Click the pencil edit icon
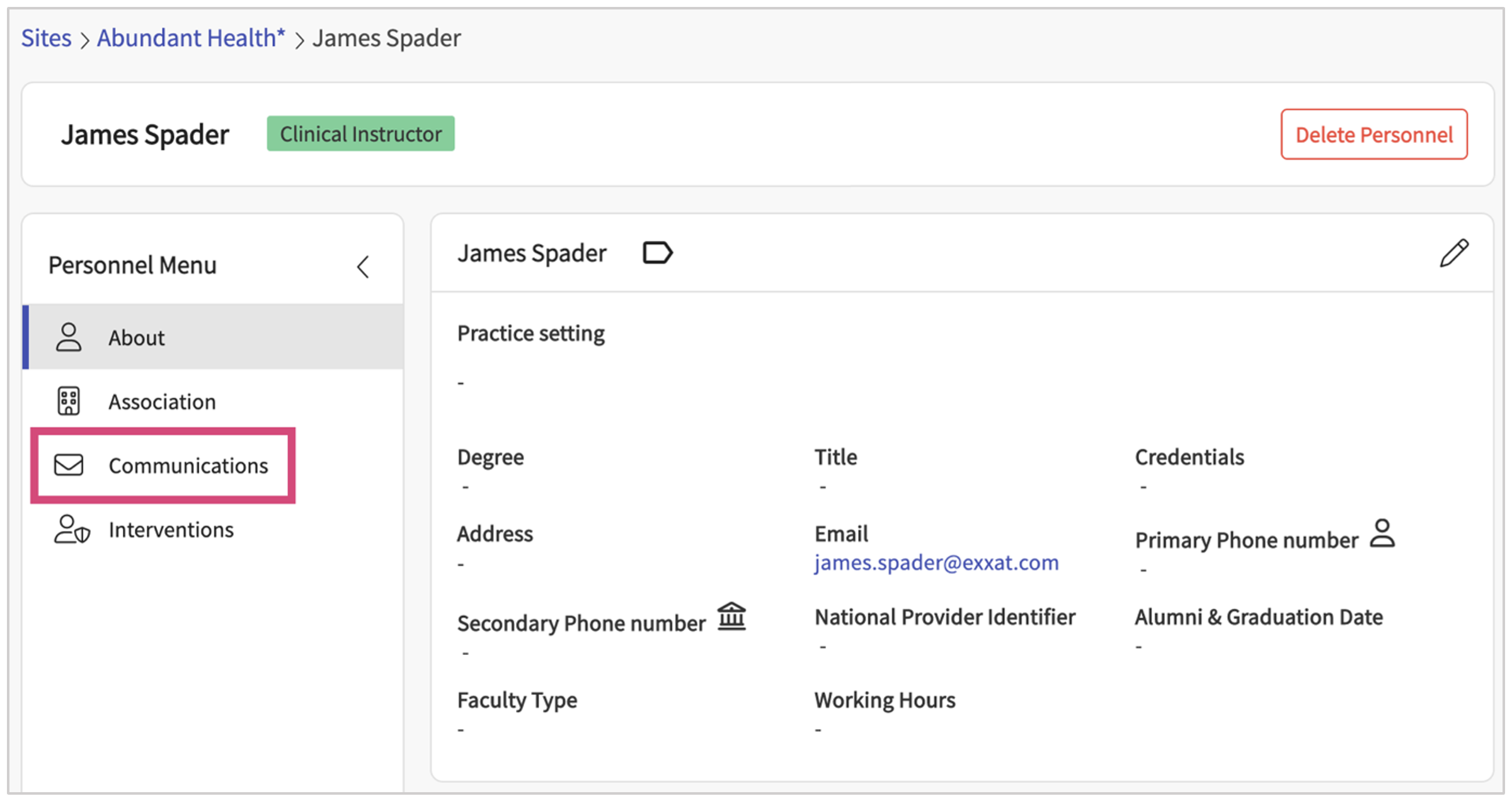Viewport: 1512px width, 801px height. tap(1453, 253)
